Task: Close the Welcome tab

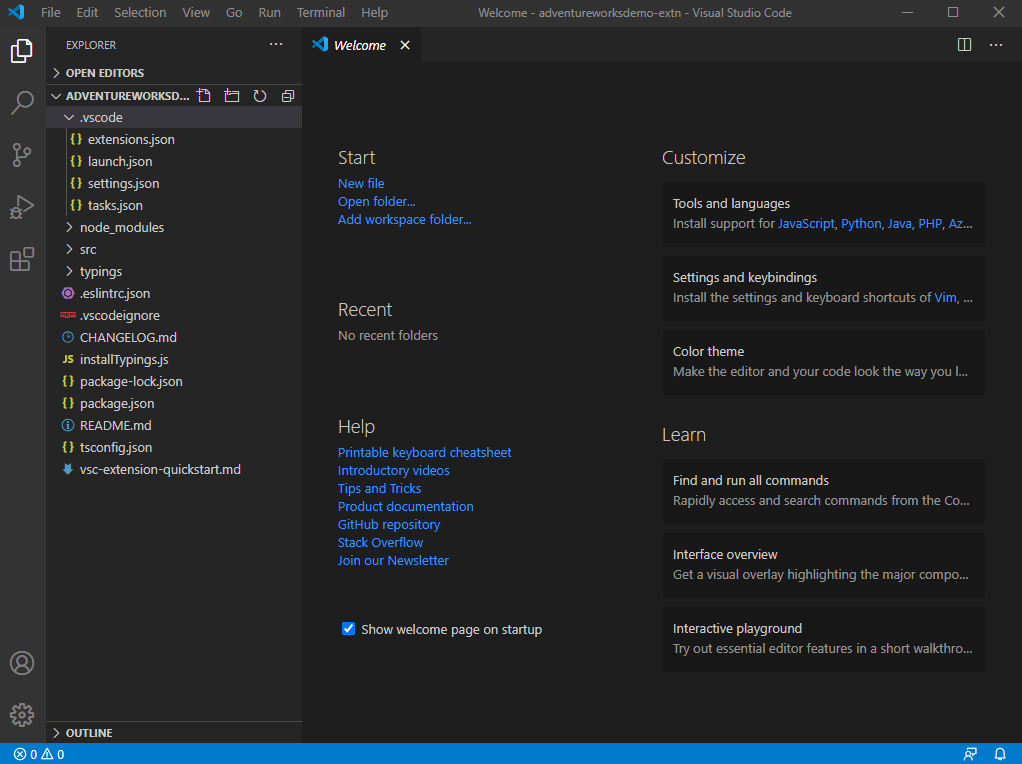Action: [405, 45]
